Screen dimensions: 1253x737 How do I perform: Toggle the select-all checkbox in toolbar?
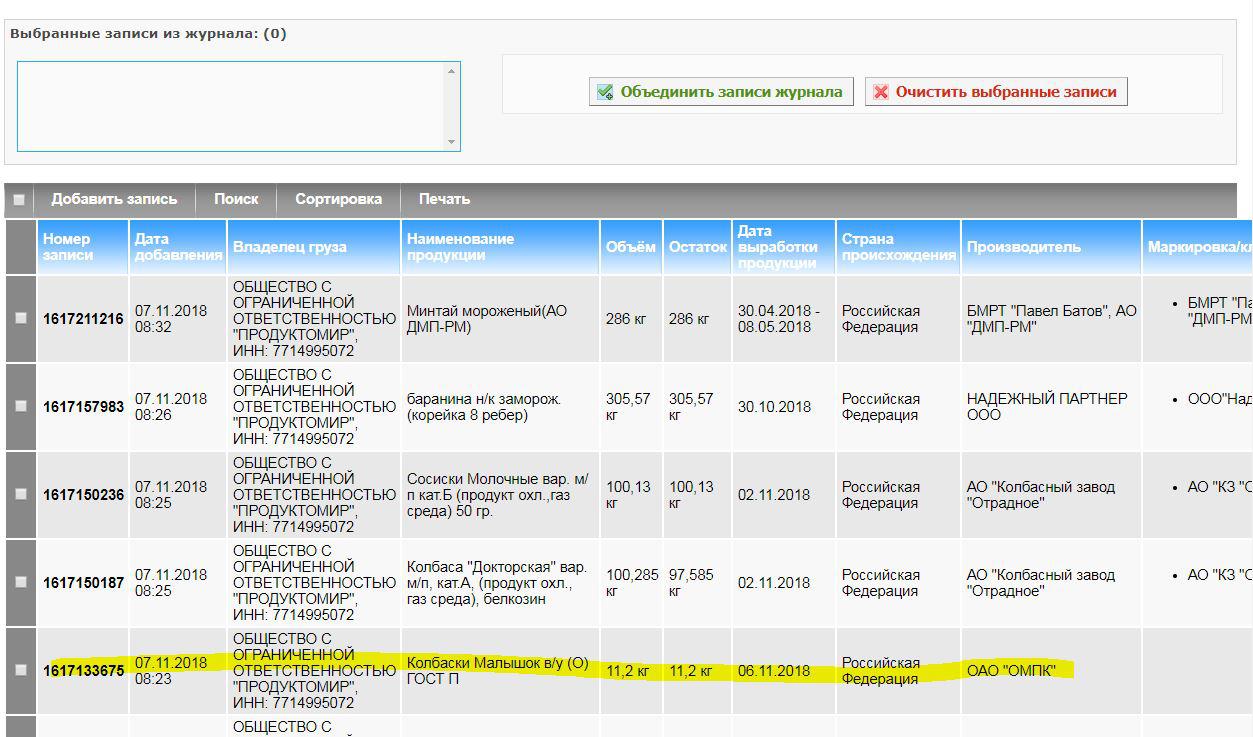[x=19, y=199]
